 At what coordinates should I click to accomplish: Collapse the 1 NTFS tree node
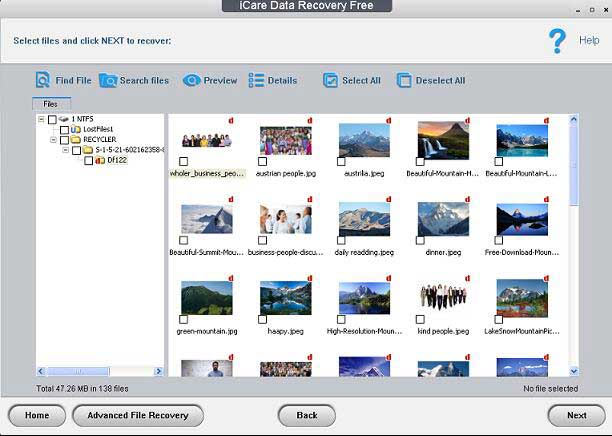[41, 120]
